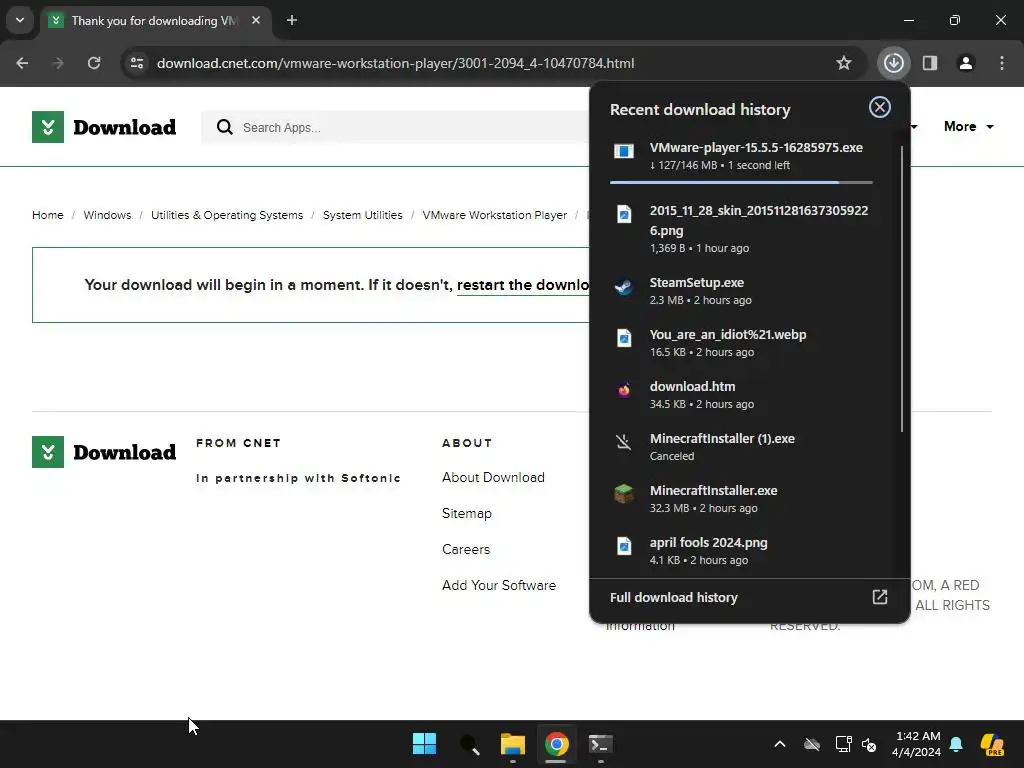This screenshot has width=1024, height=768.
Task: Open Windows taskbar search
Action: pyautogui.click(x=469, y=744)
